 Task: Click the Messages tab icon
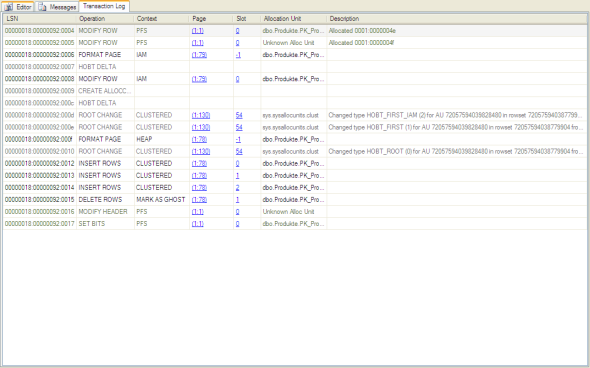pyautogui.click(x=43, y=7)
